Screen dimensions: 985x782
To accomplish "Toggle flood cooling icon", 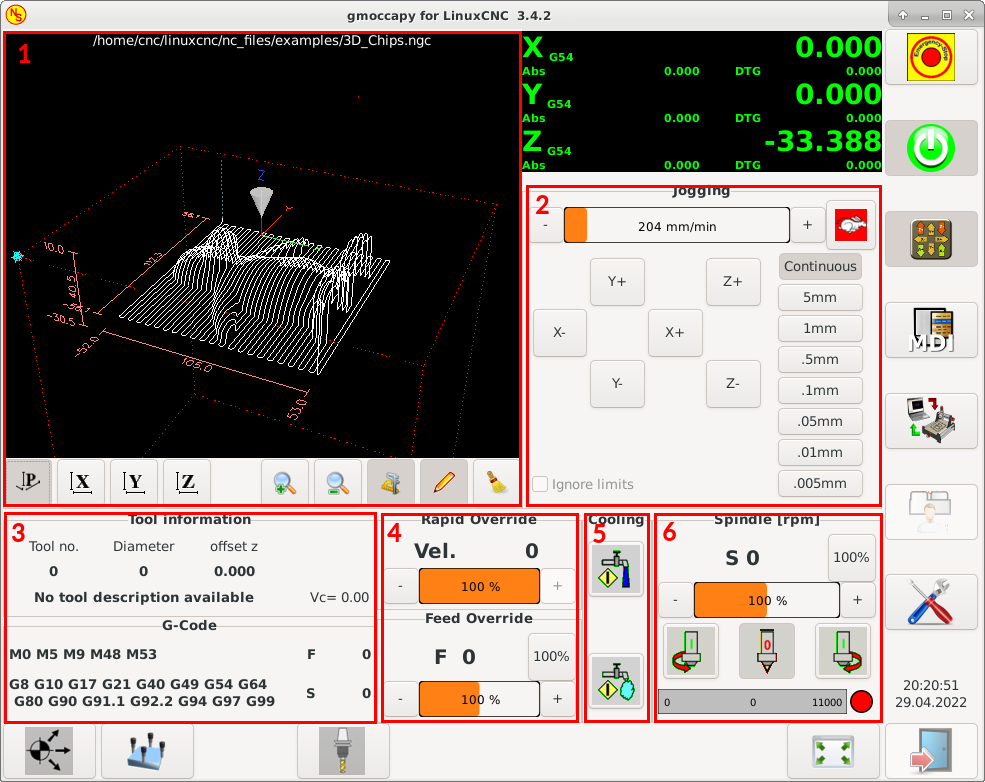I will click(x=615, y=570).
